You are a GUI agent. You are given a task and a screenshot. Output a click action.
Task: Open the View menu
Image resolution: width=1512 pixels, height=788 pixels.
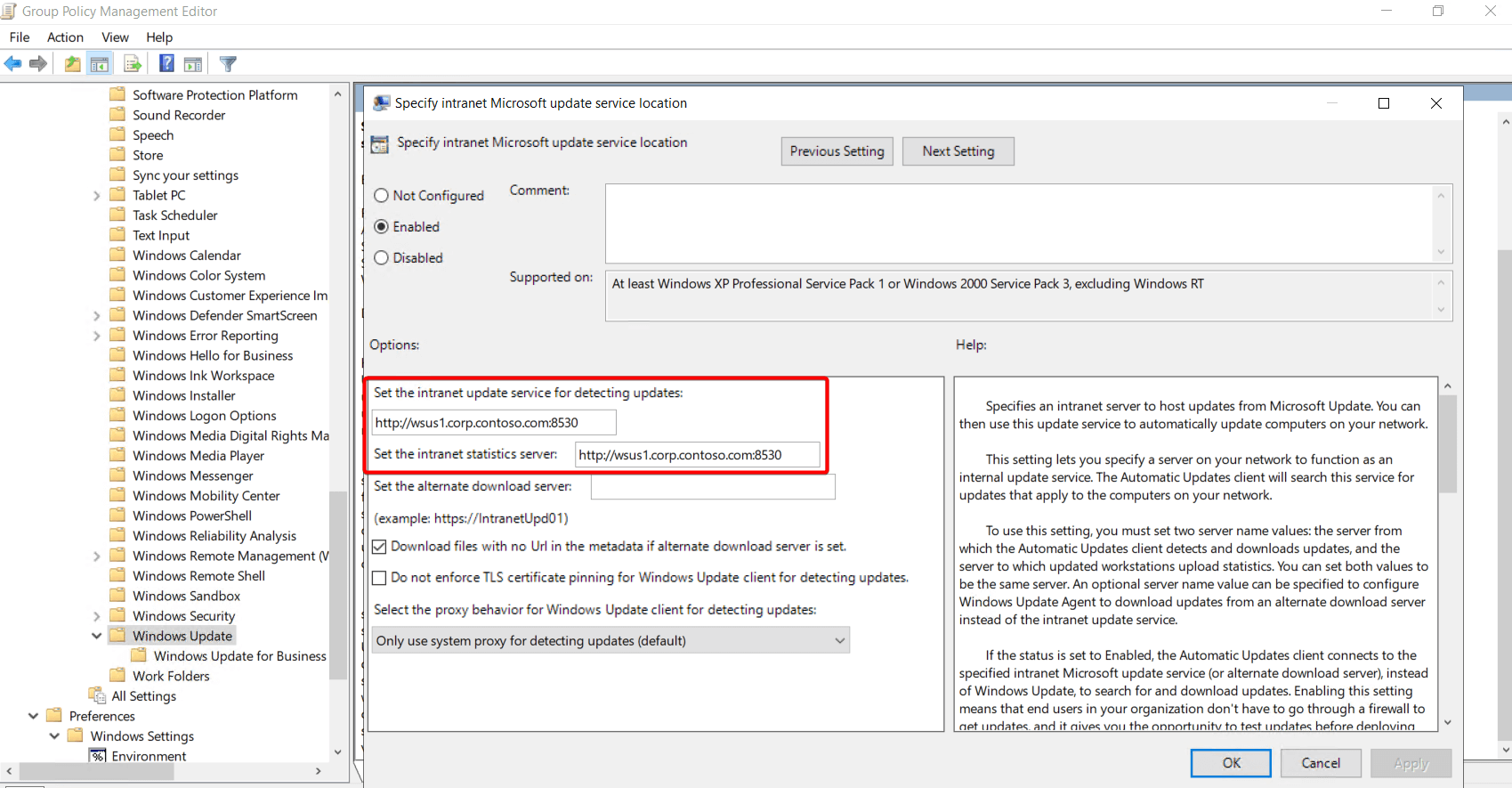coord(115,37)
